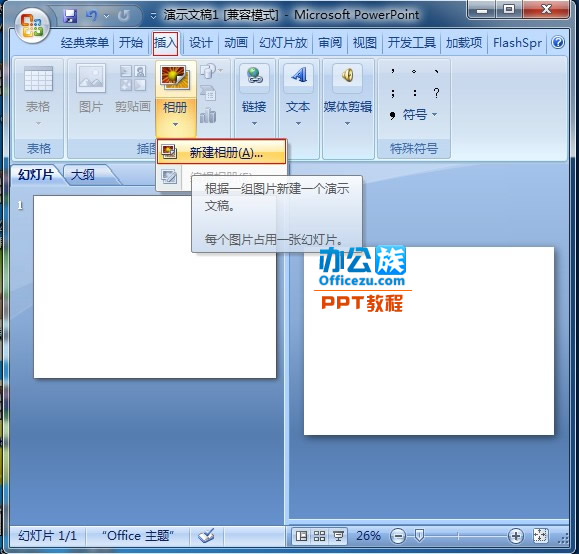Switch to the 设计 tab

[x=201, y=43]
